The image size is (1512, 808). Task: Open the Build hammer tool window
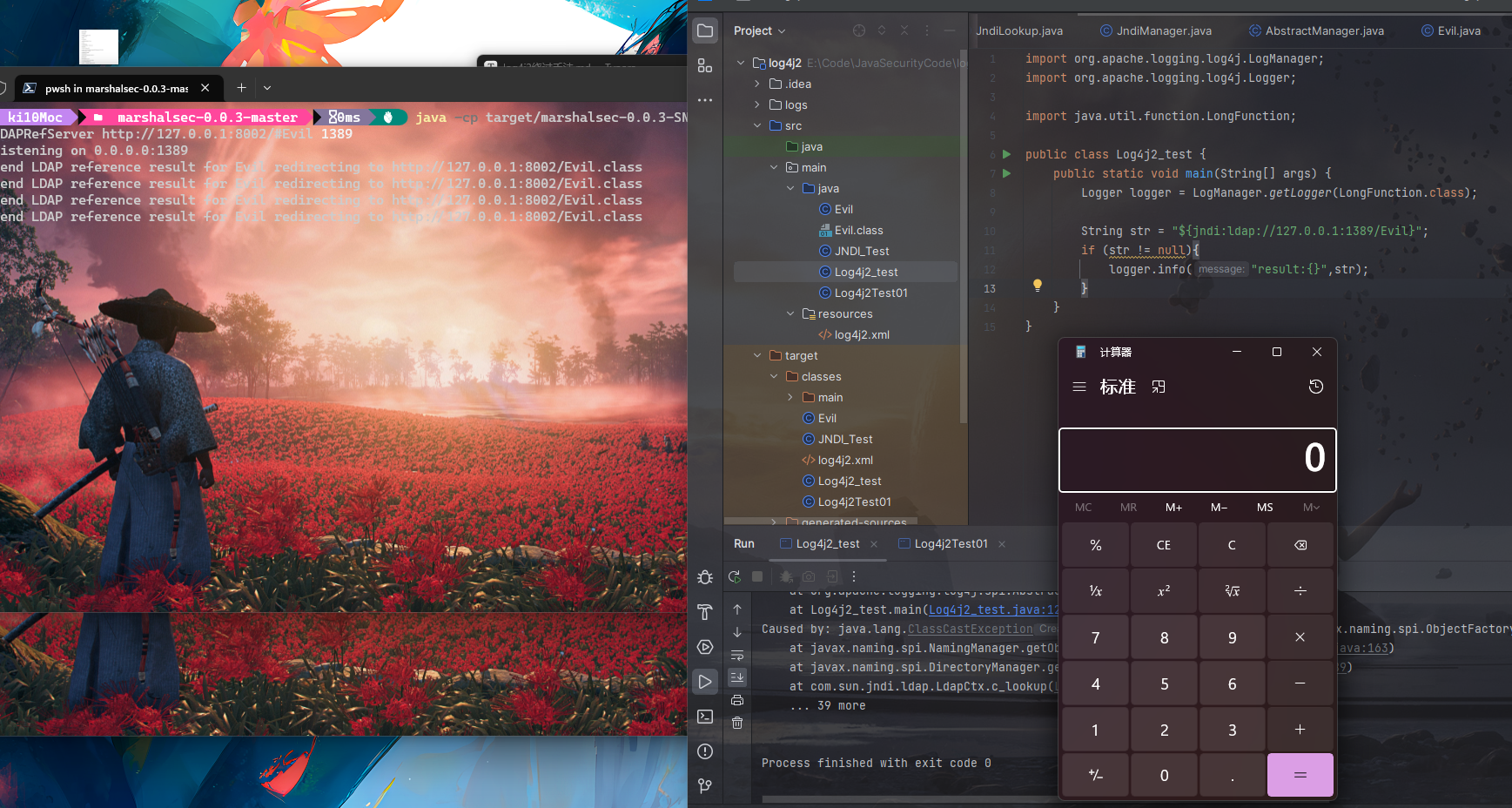pos(705,612)
